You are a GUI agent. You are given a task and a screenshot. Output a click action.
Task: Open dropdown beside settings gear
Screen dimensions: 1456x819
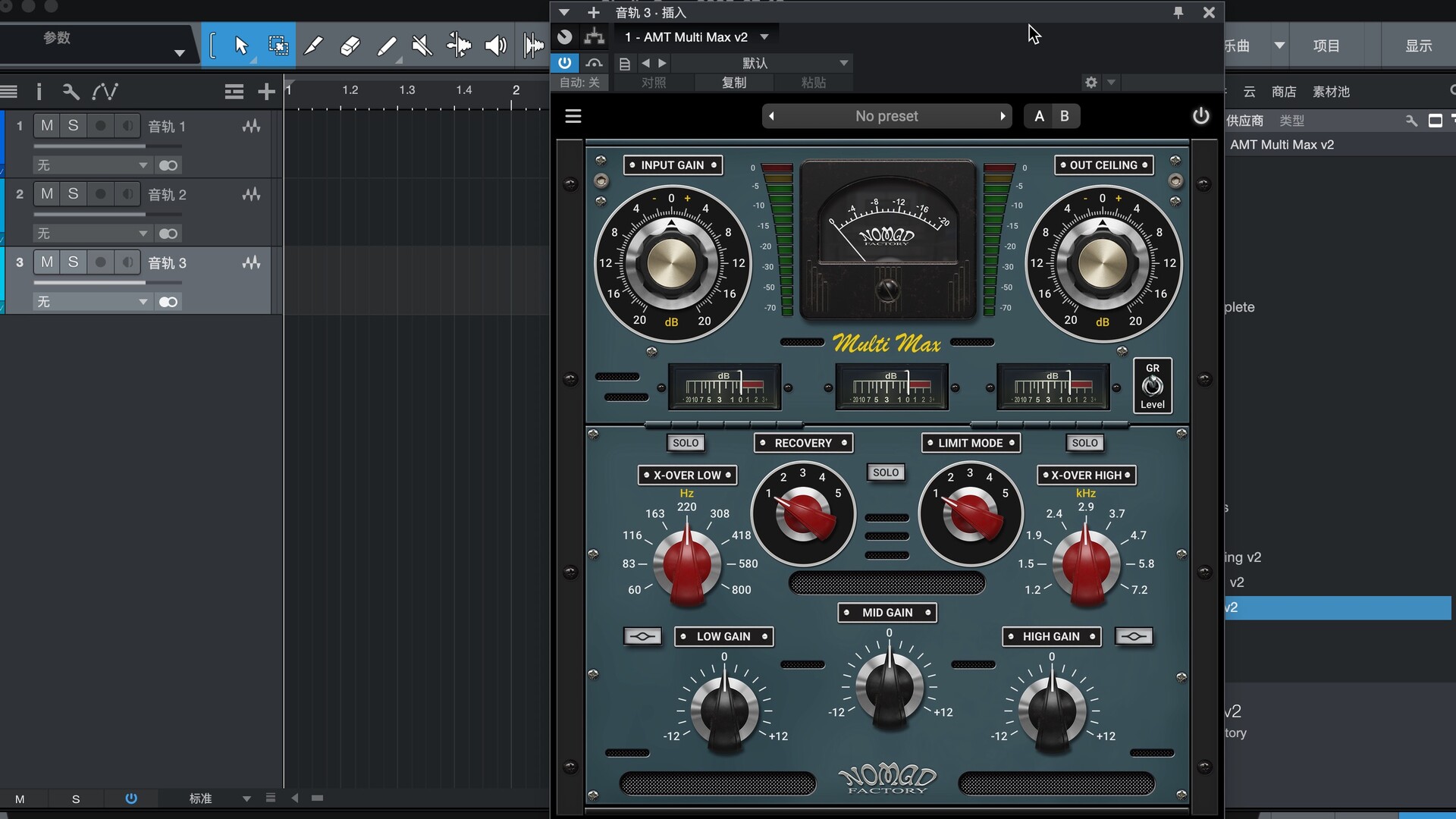pyautogui.click(x=1111, y=82)
